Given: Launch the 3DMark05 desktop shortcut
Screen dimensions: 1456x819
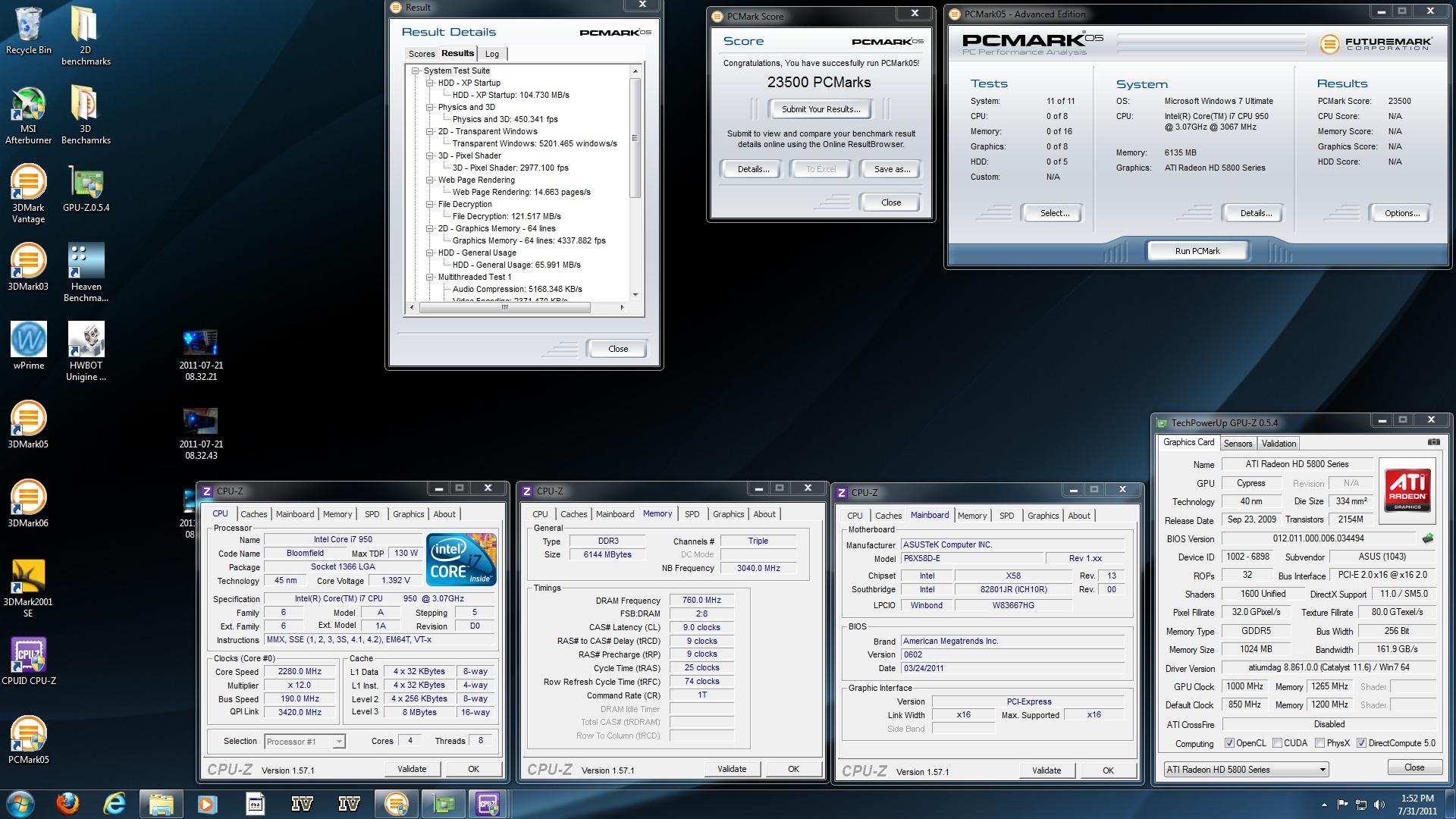Looking at the screenshot, I should (28, 424).
